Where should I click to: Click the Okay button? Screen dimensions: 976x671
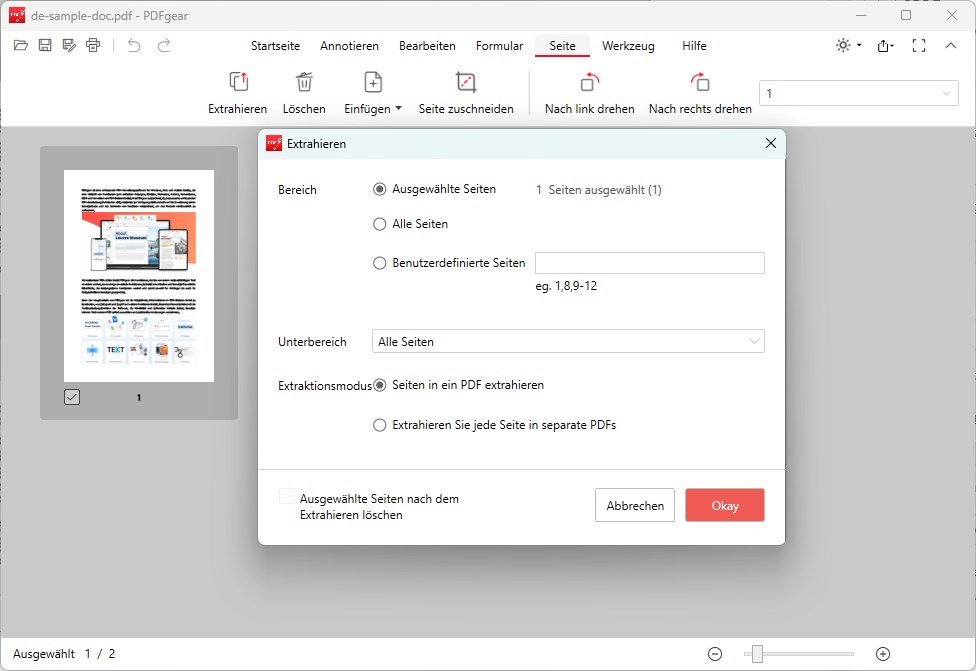(724, 505)
